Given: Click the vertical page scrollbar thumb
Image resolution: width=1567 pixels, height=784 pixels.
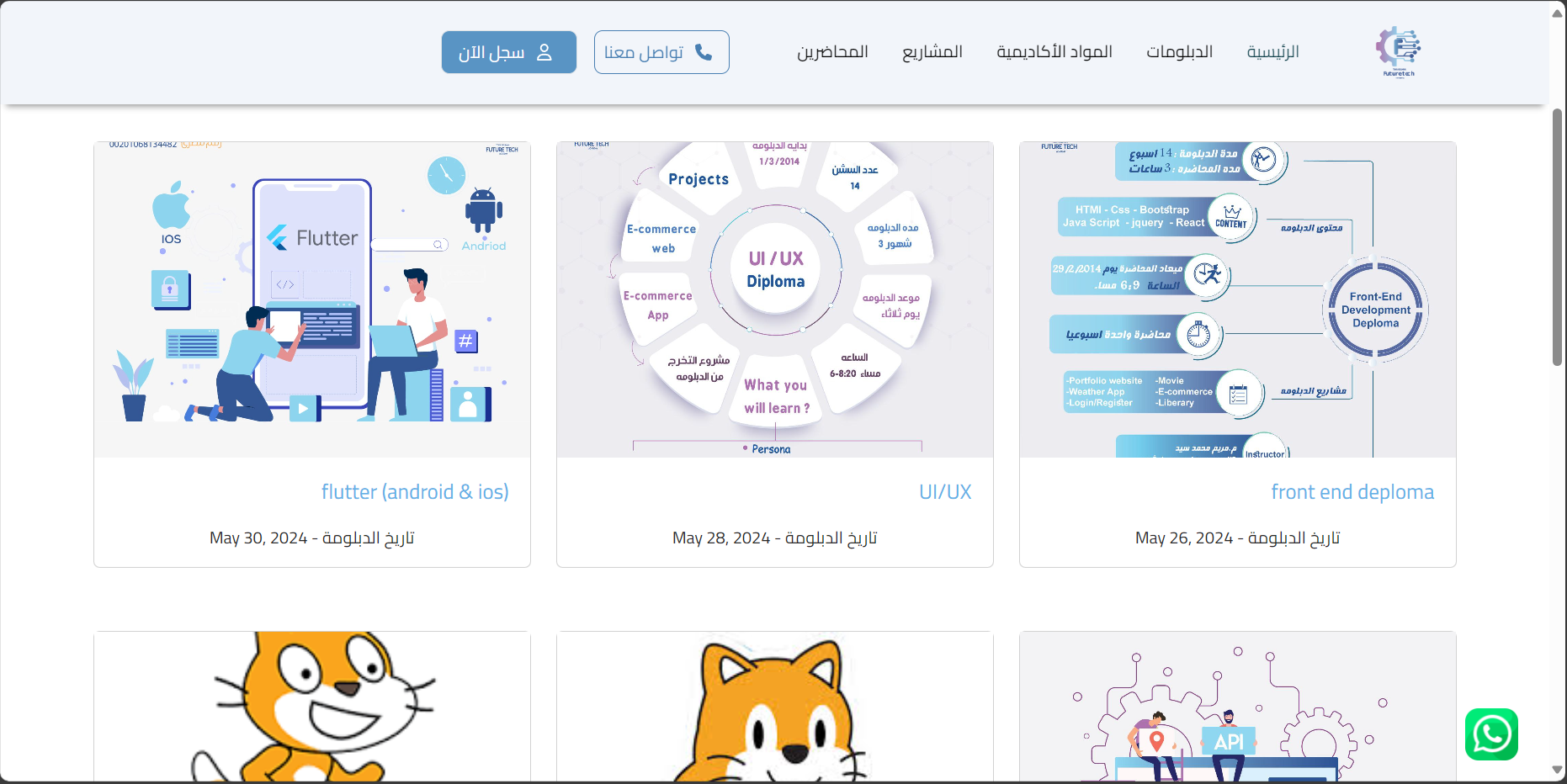Looking at the screenshot, I should [1557, 236].
